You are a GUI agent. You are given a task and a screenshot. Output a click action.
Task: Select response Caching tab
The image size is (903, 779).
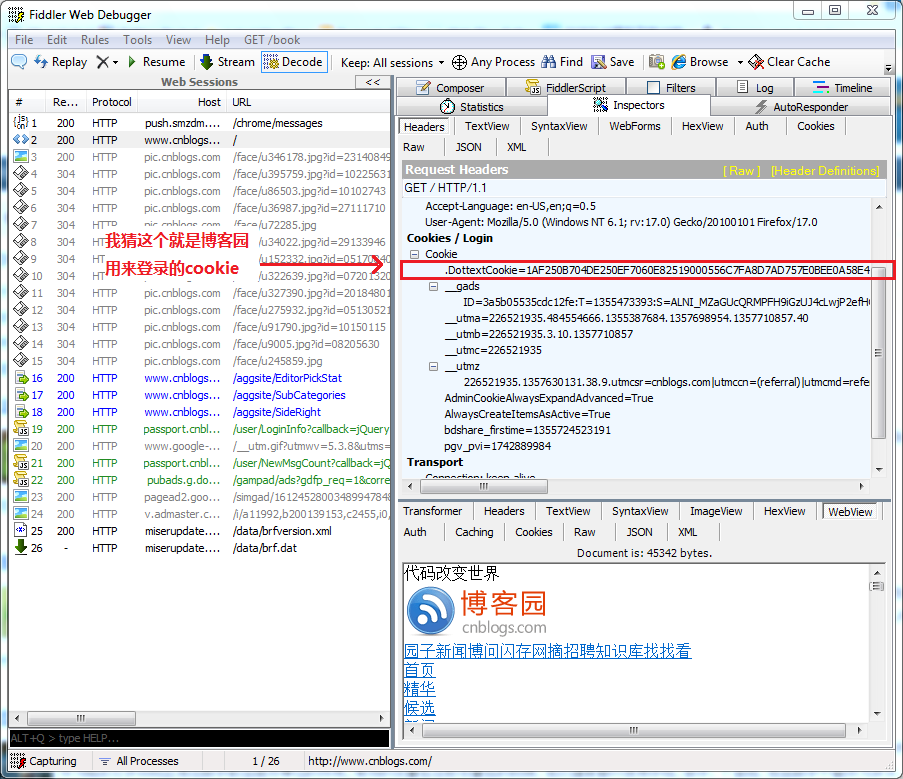coord(474,532)
